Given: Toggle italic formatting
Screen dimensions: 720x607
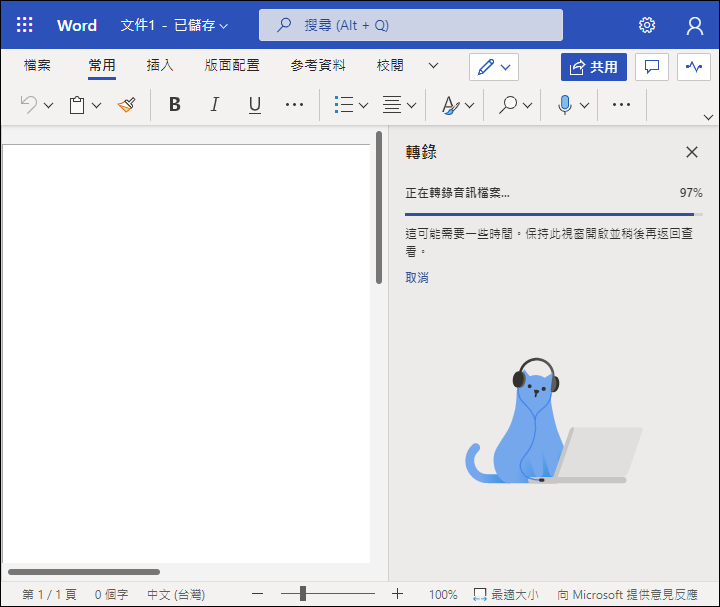Looking at the screenshot, I should [x=214, y=105].
